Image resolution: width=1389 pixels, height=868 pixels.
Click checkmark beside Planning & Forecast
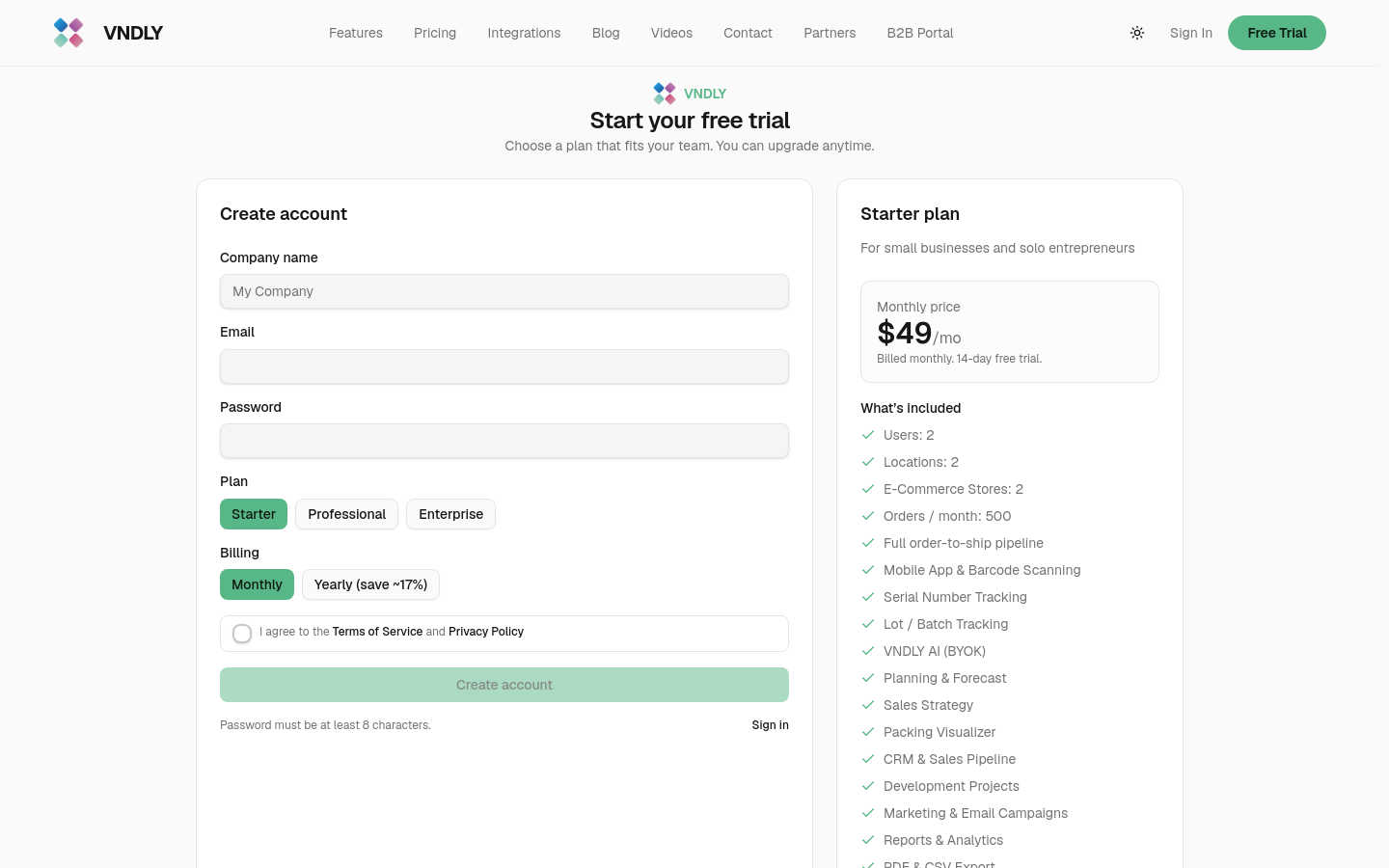tap(868, 678)
